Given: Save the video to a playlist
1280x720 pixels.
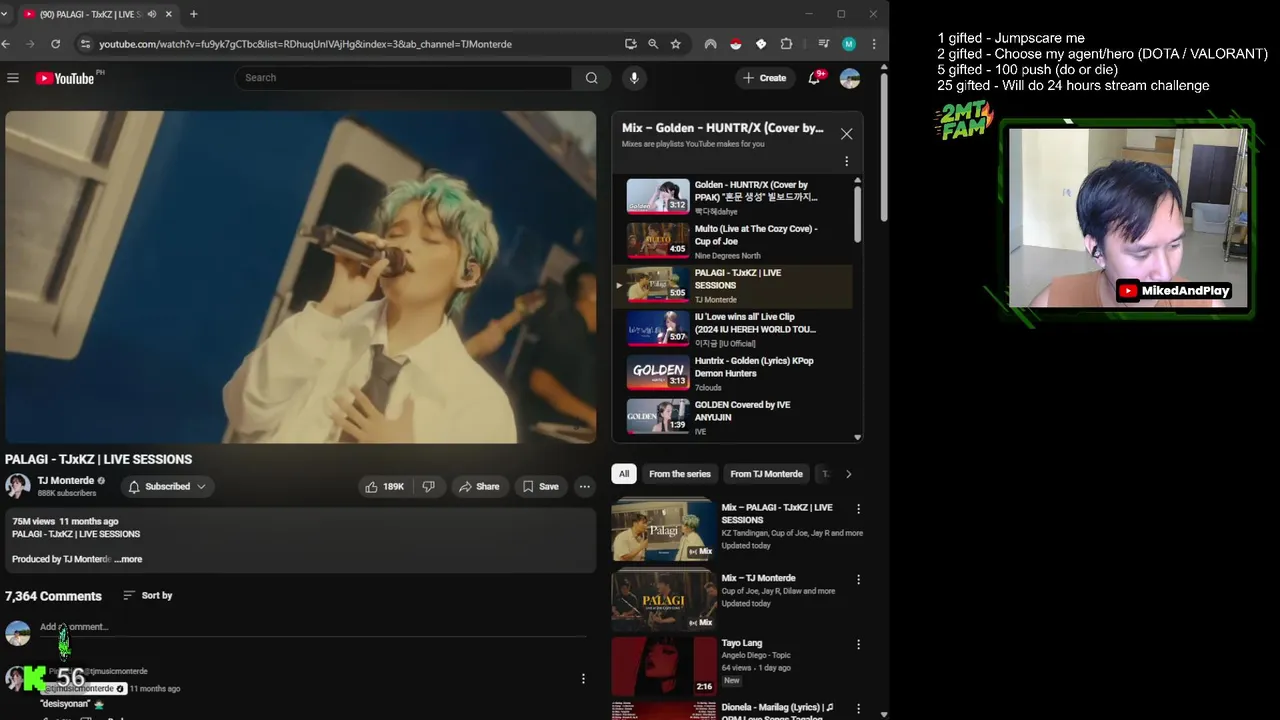Looking at the screenshot, I should point(540,487).
